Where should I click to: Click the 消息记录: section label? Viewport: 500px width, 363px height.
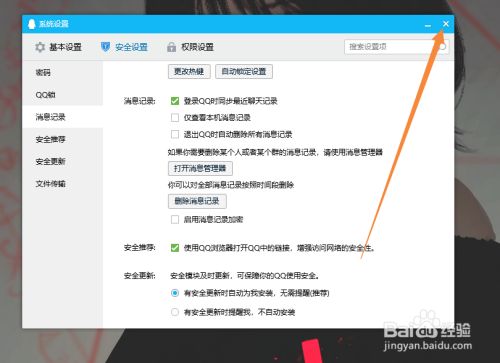coord(139,101)
